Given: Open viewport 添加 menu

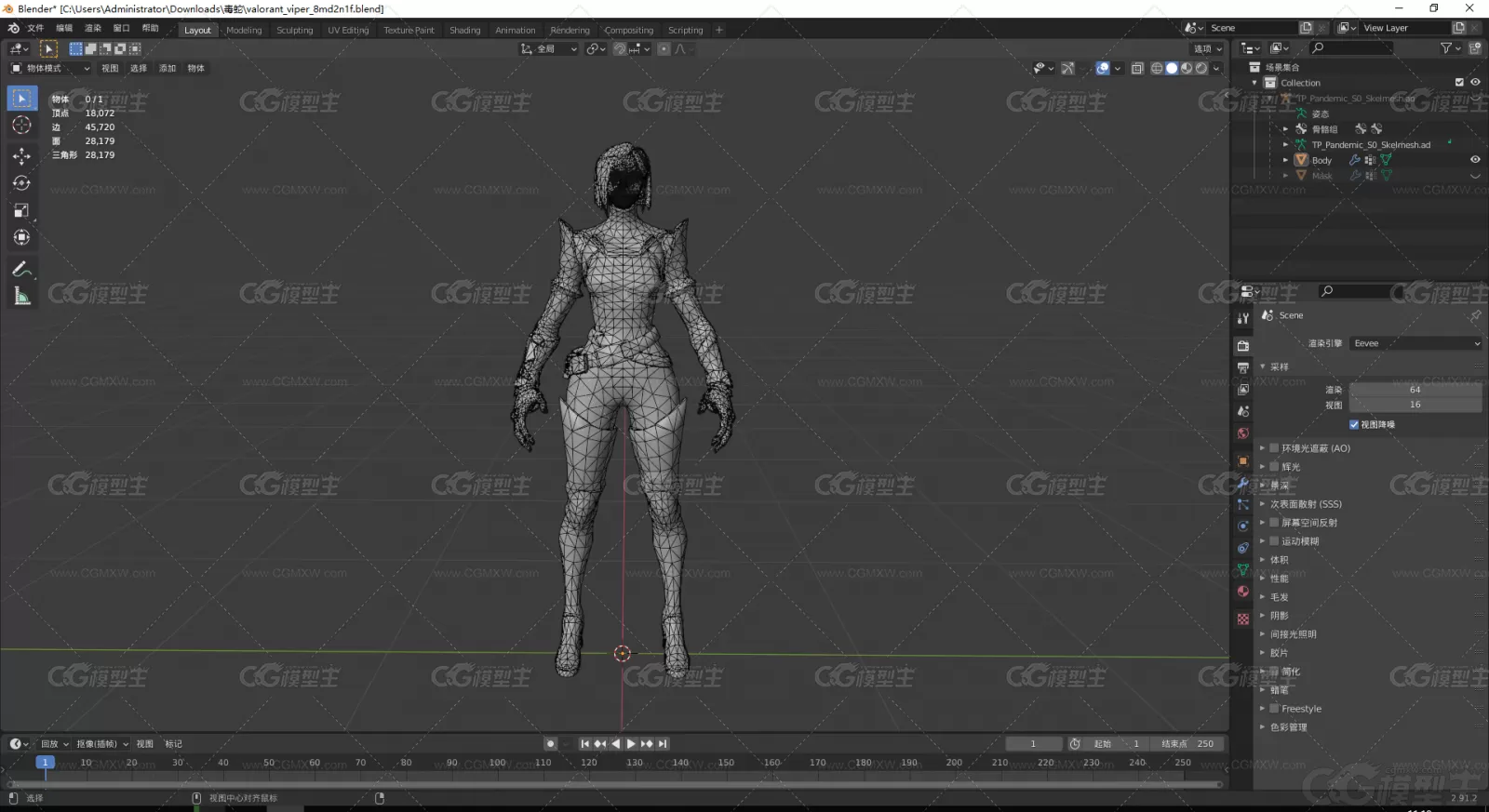Looking at the screenshot, I should (x=168, y=68).
